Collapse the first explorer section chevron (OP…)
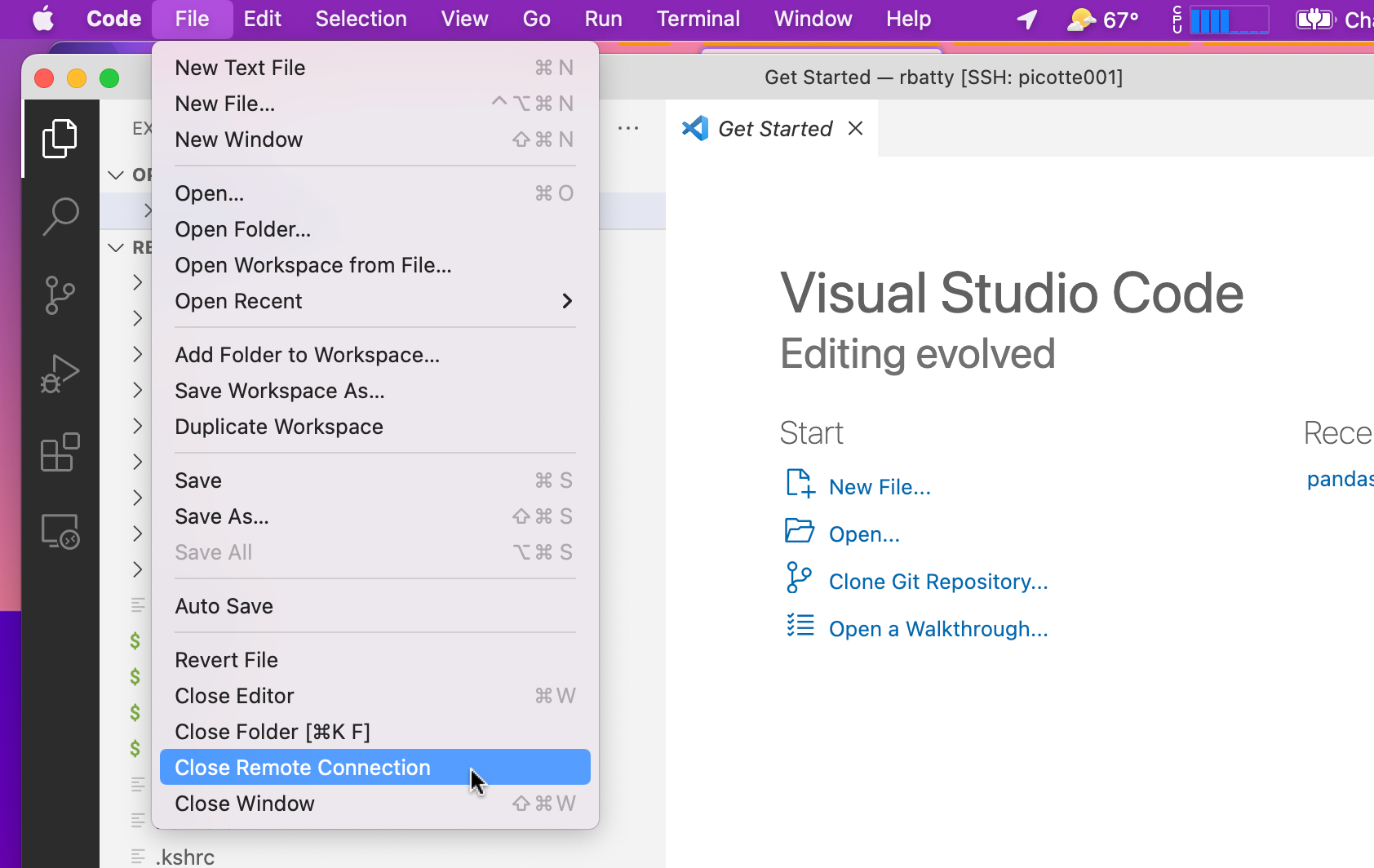The height and width of the screenshot is (868, 1374). point(117,175)
